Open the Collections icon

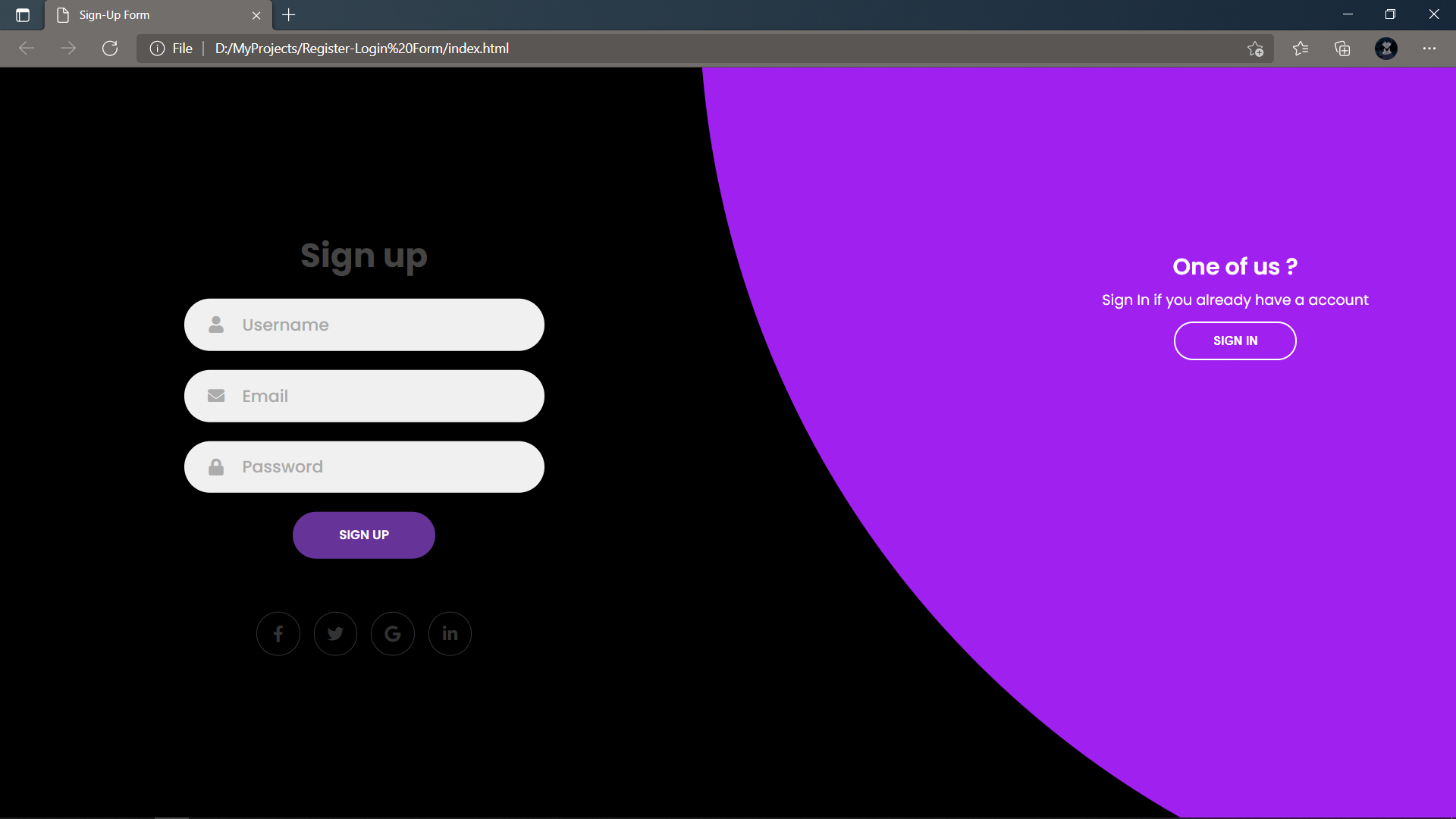(x=1342, y=49)
